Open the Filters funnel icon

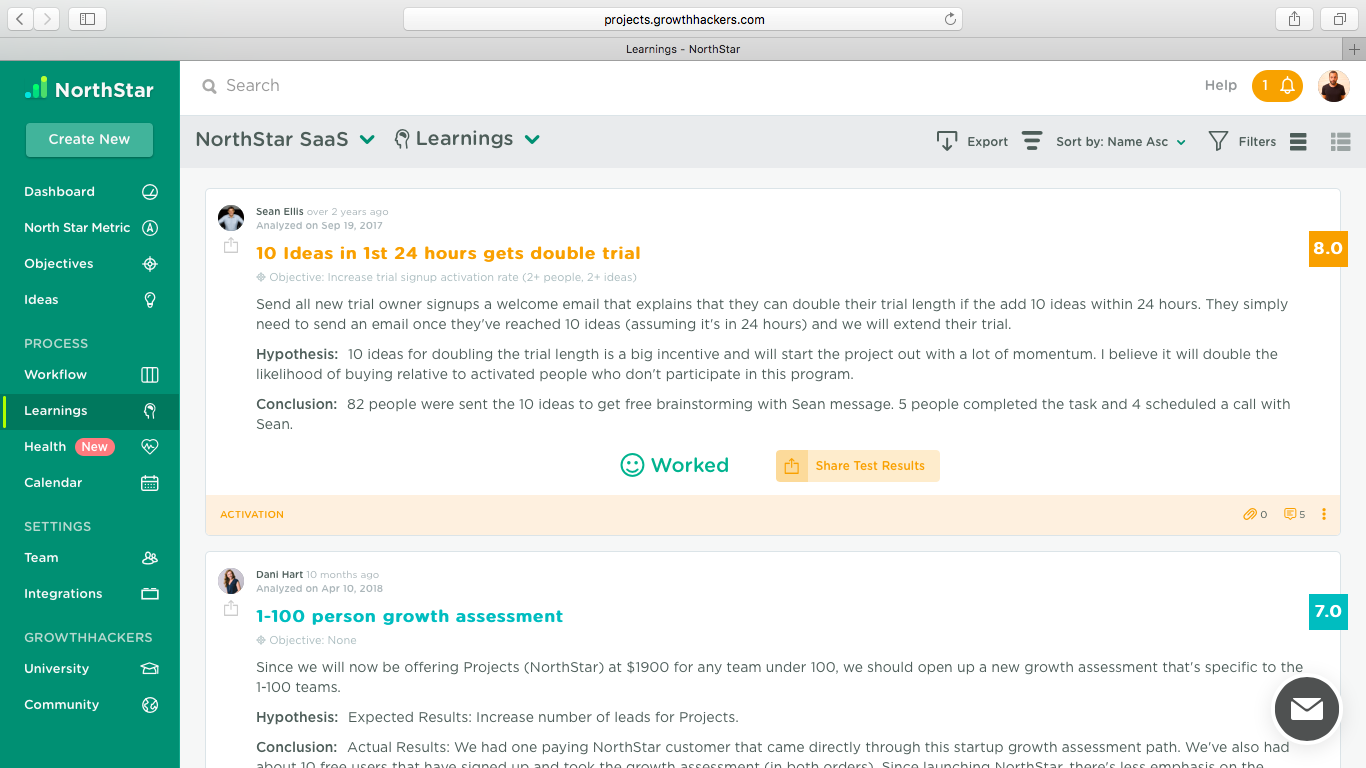(1217, 141)
